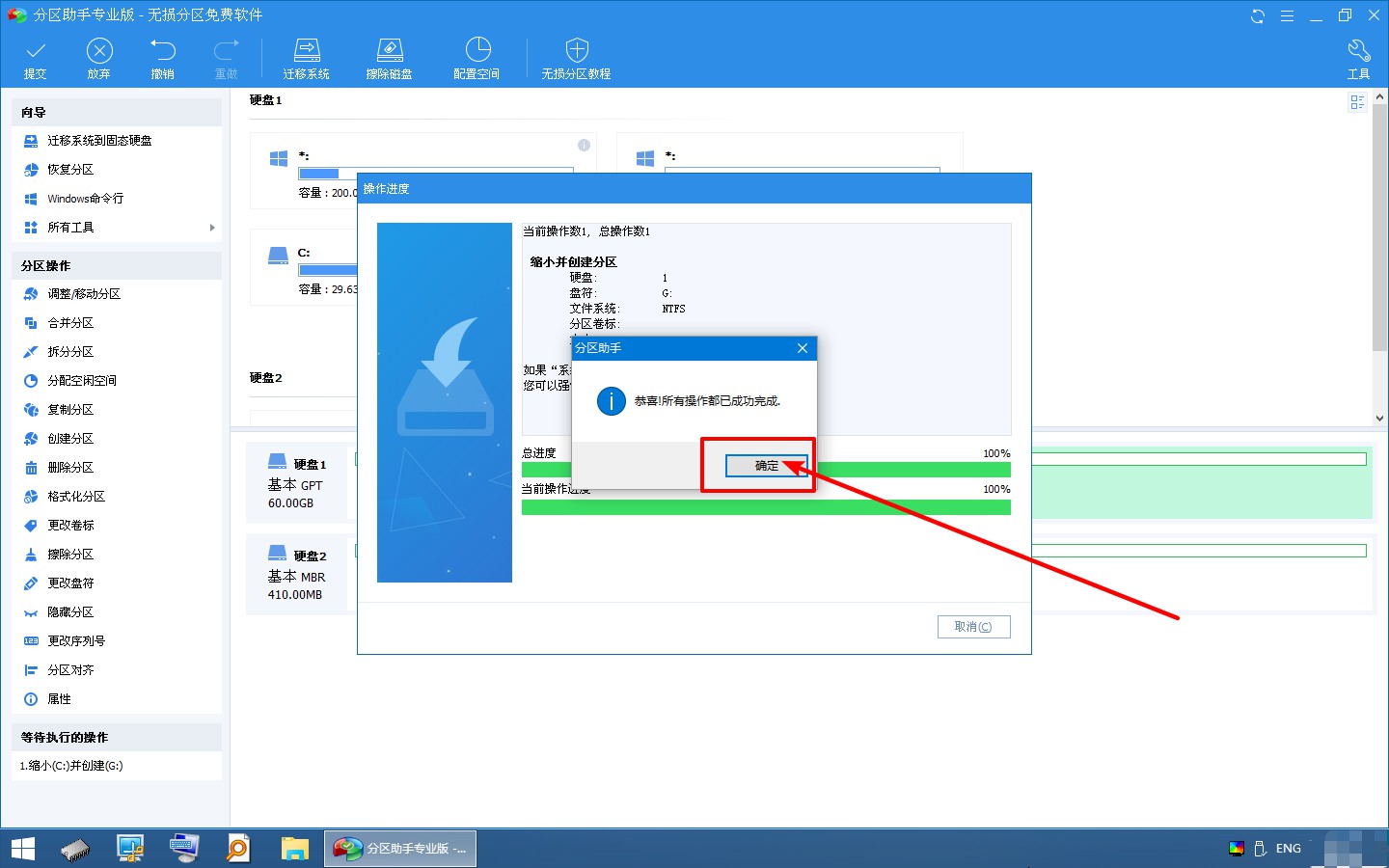
Task: Open the File Explorer taskbar icon
Action: (x=294, y=849)
